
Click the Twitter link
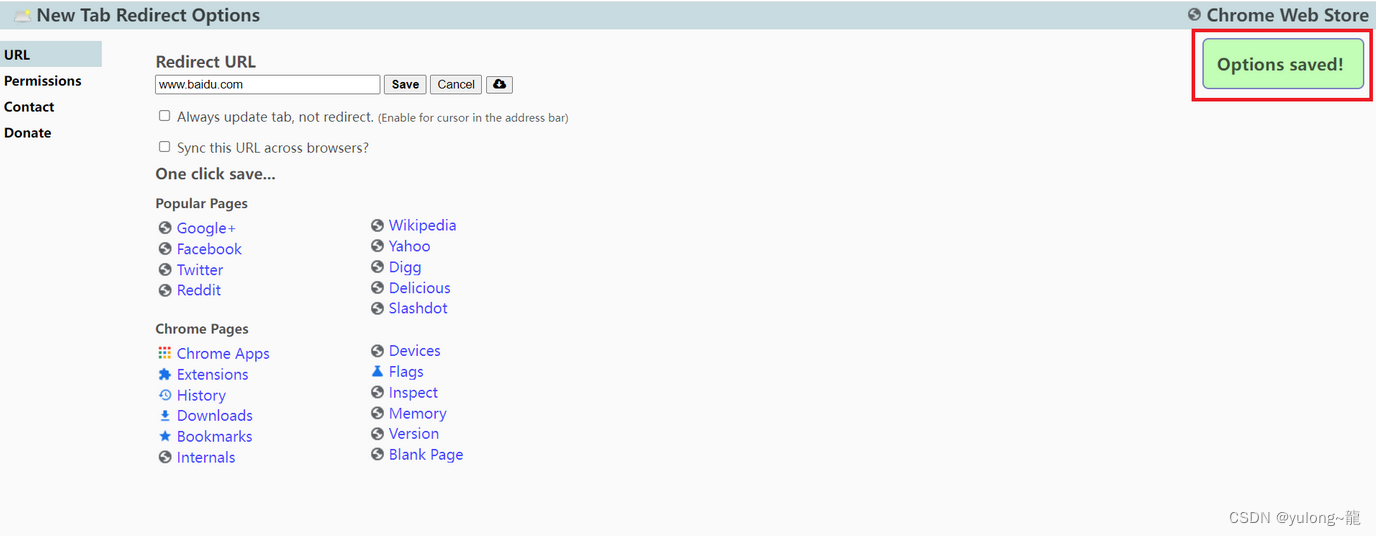(200, 270)
